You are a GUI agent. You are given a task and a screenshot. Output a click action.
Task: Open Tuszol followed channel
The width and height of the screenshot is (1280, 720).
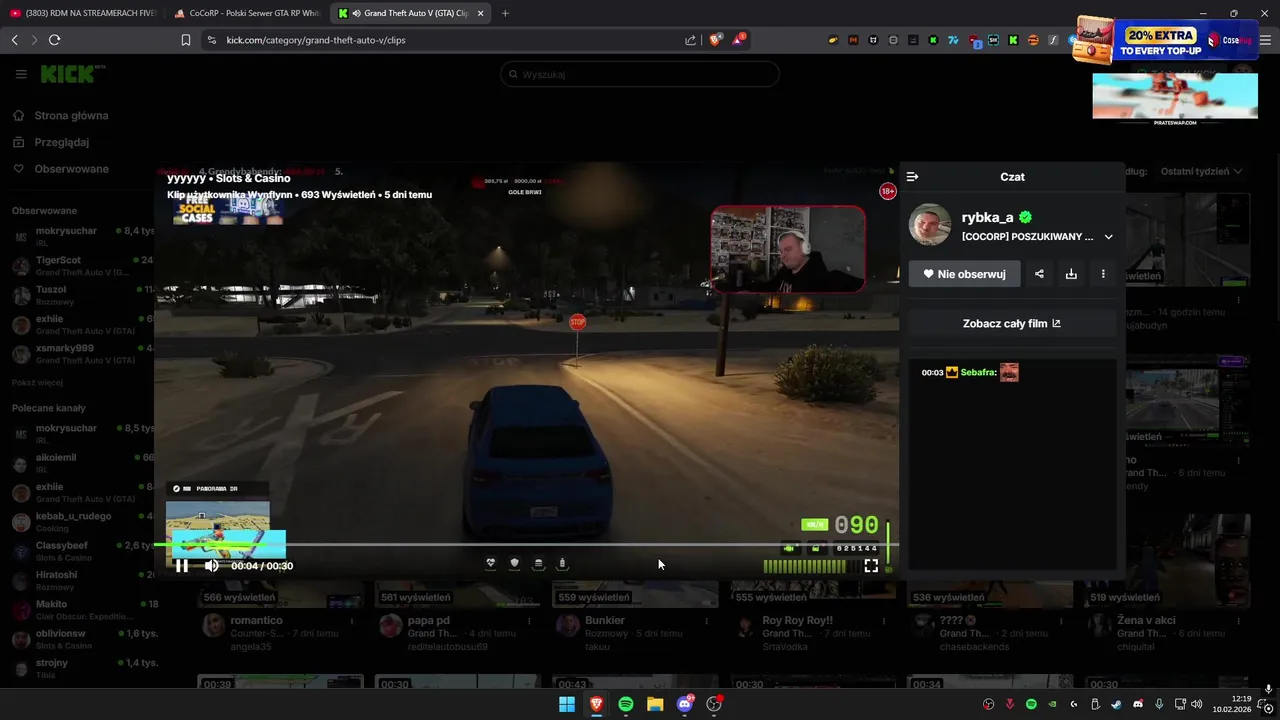tap(80, 294)
